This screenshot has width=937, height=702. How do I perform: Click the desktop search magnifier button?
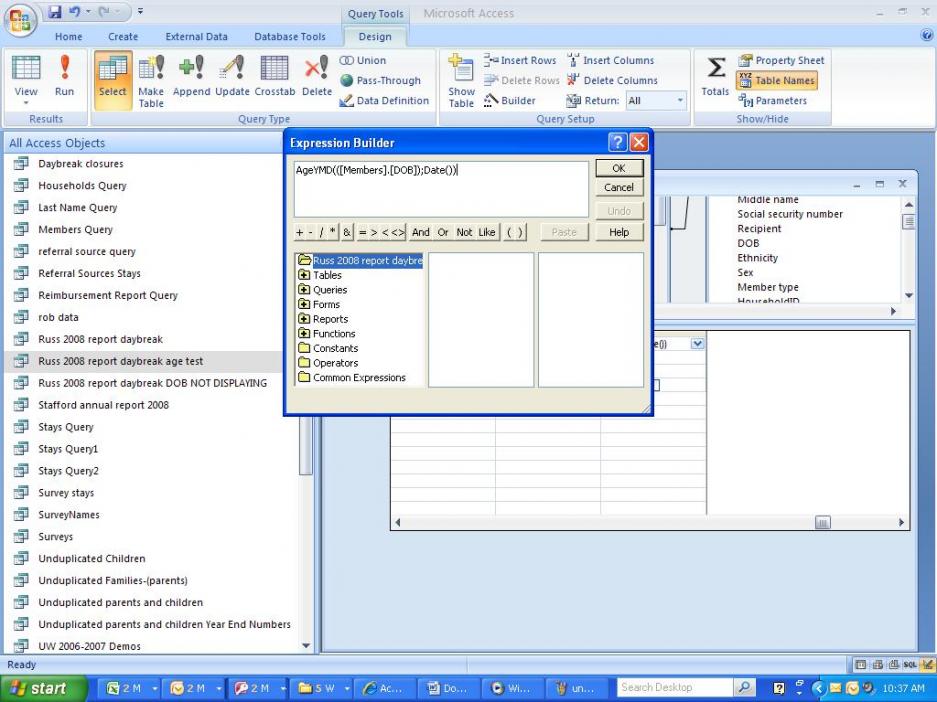[x=744, y=688]
